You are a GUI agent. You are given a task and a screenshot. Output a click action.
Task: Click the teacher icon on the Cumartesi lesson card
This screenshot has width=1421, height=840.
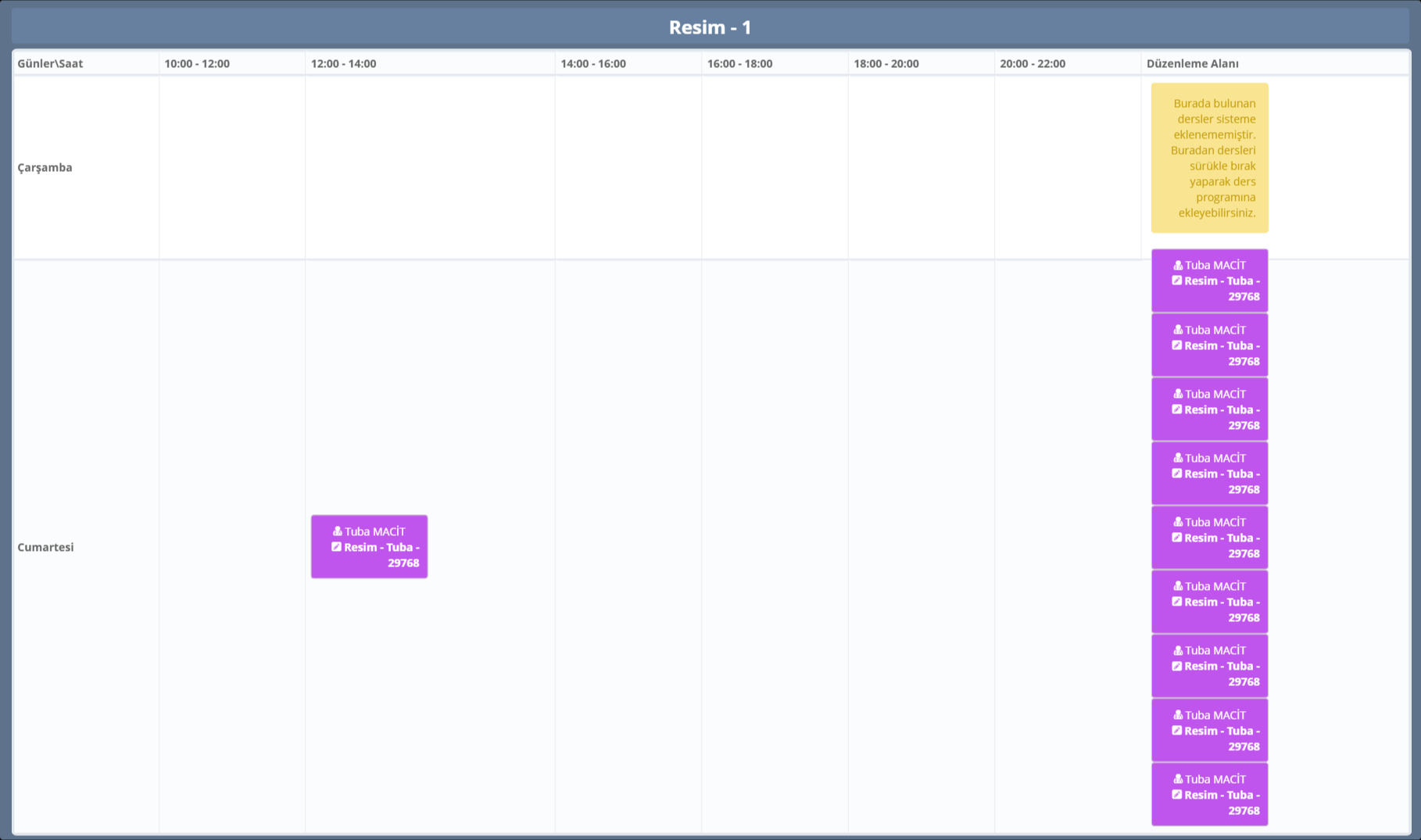click(338, 531)
